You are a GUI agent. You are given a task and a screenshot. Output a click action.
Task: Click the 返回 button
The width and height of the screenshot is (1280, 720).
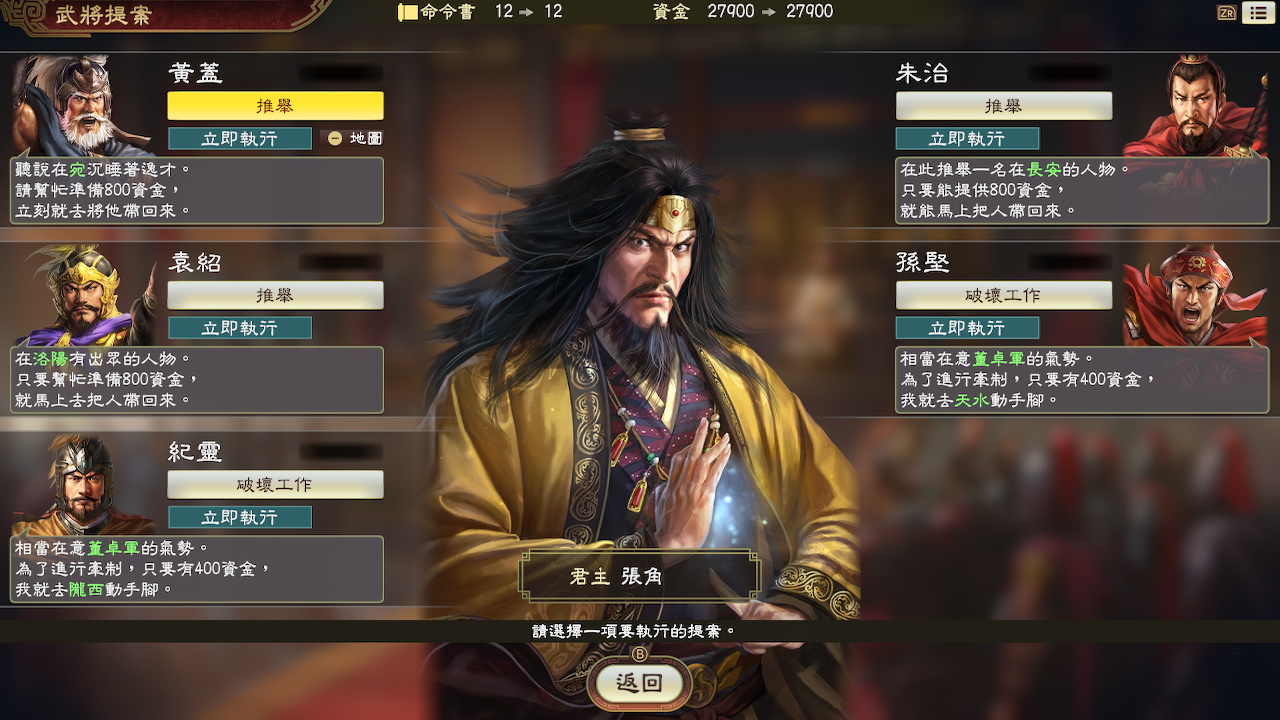640,683
